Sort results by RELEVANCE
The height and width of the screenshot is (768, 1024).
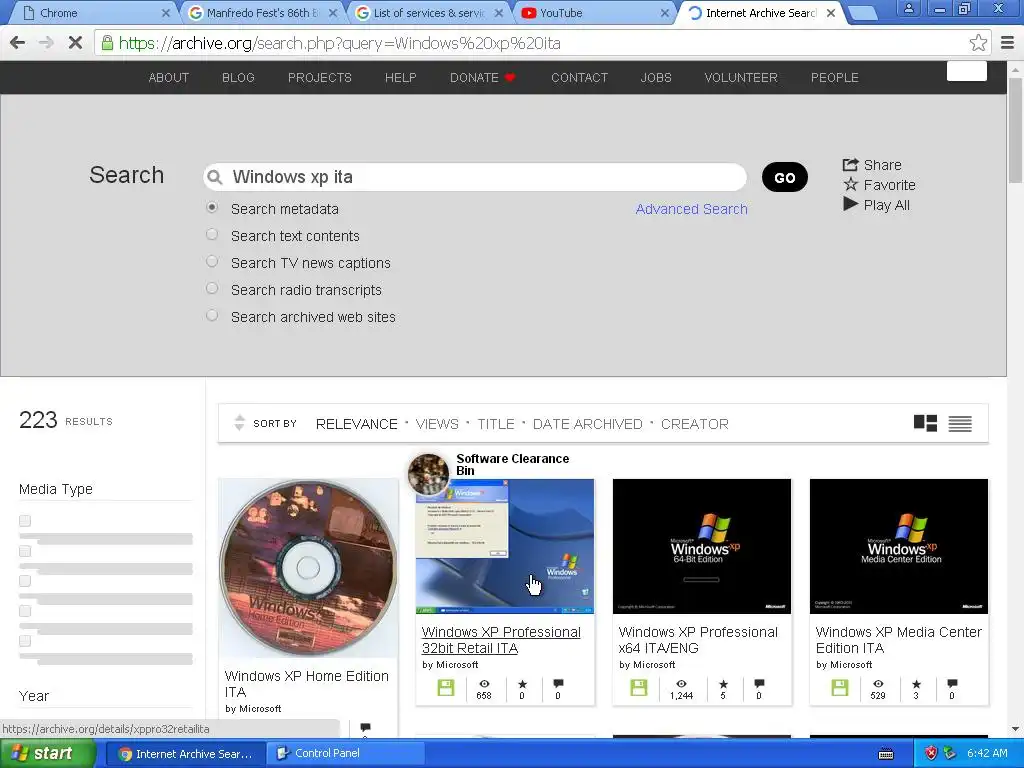pos(357,424)
